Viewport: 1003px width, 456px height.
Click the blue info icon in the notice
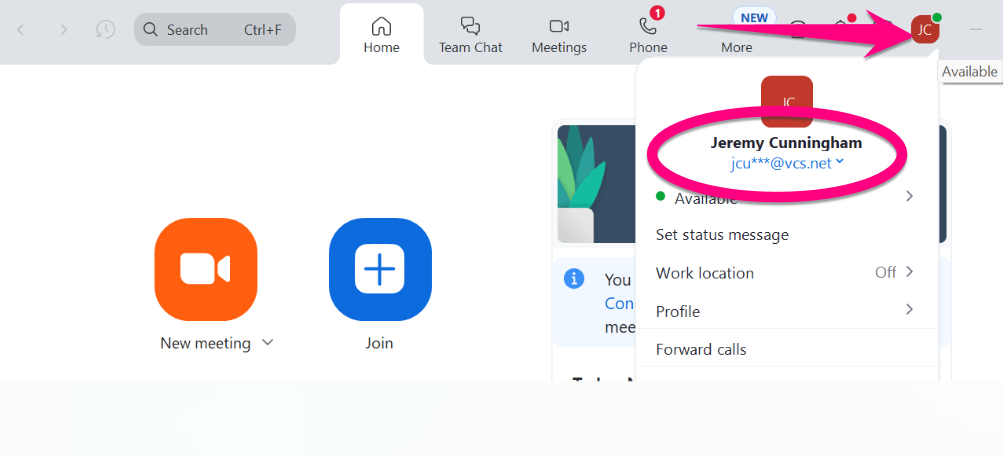(x=574, y=279)
